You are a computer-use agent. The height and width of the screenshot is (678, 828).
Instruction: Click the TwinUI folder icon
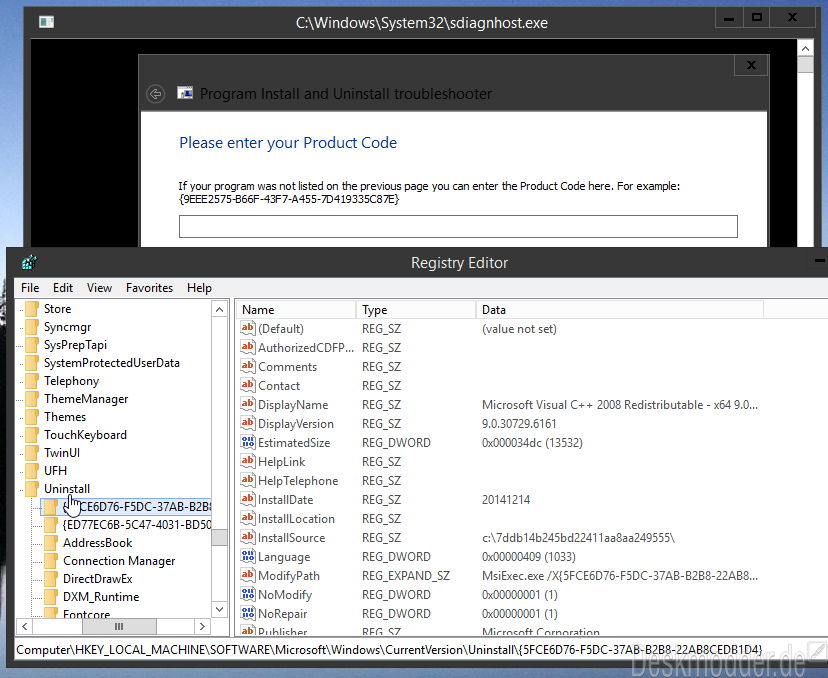coord(32,453)
